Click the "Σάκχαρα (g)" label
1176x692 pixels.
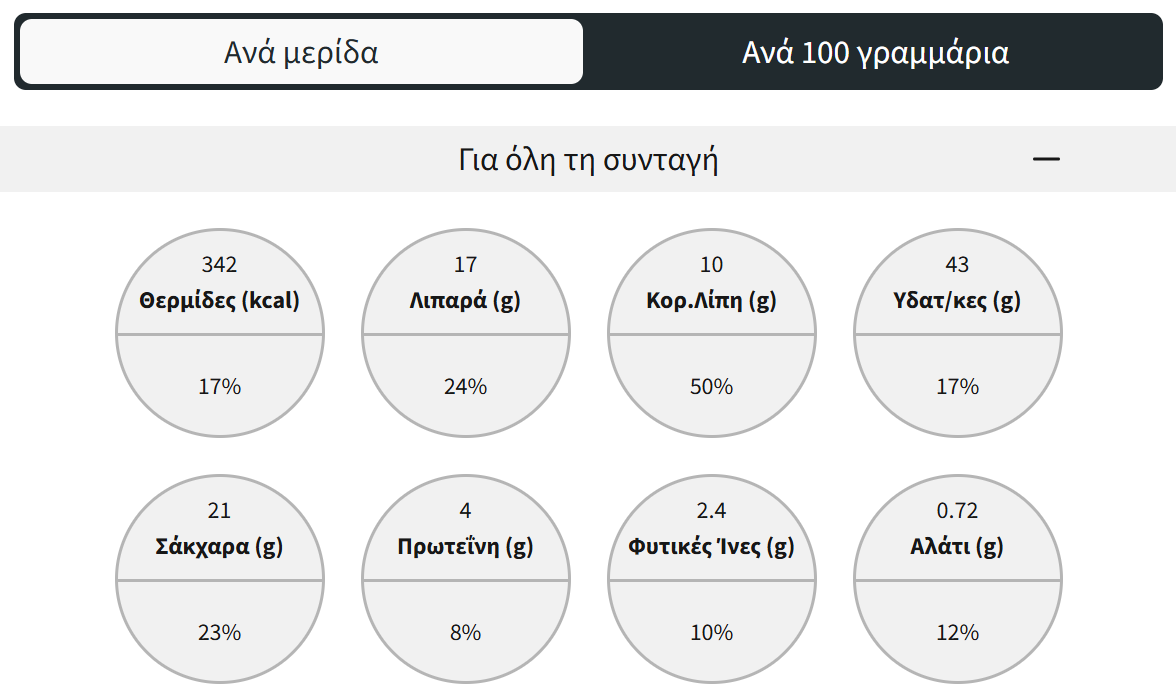220,546
